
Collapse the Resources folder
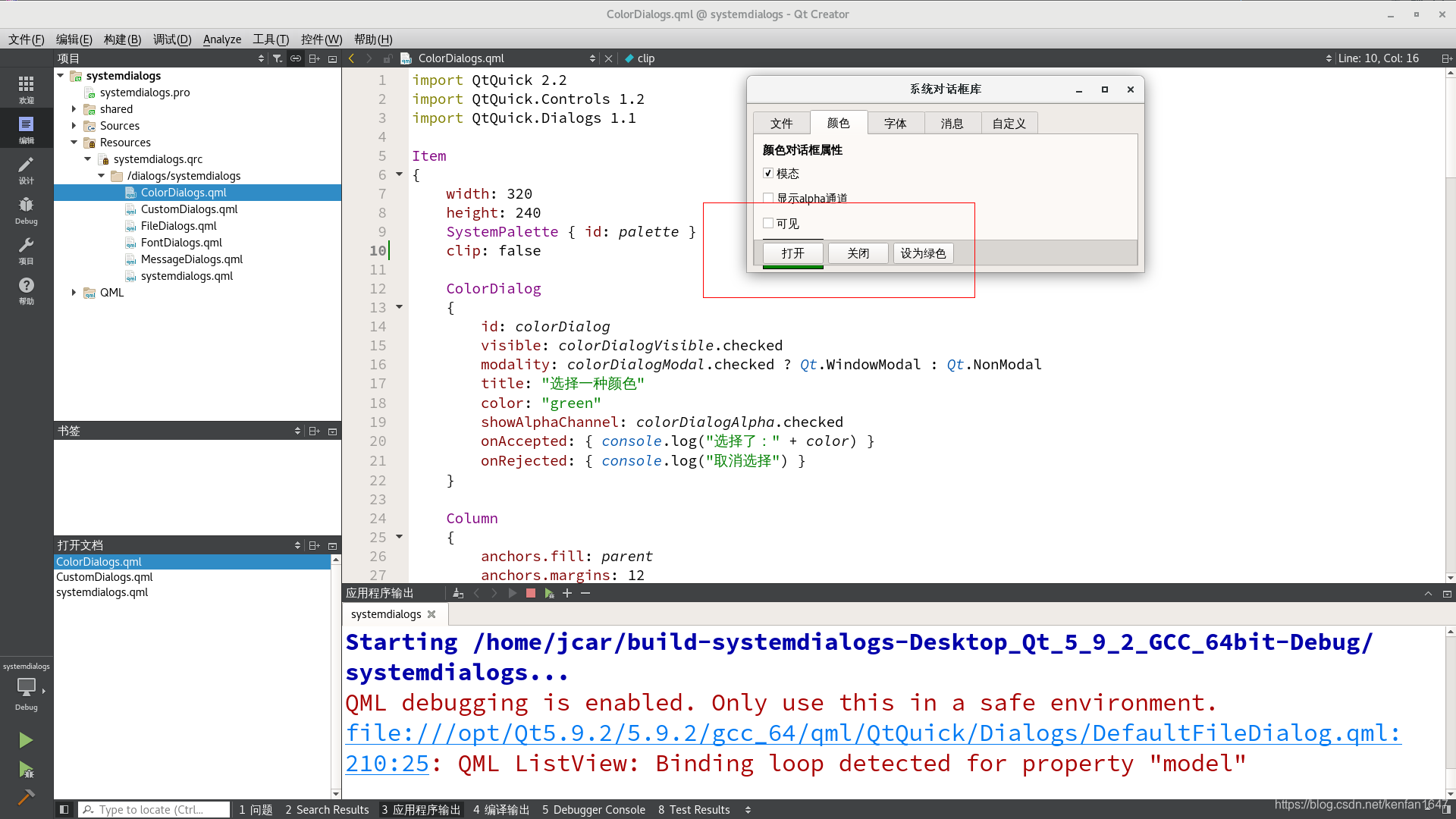(74, 143)
